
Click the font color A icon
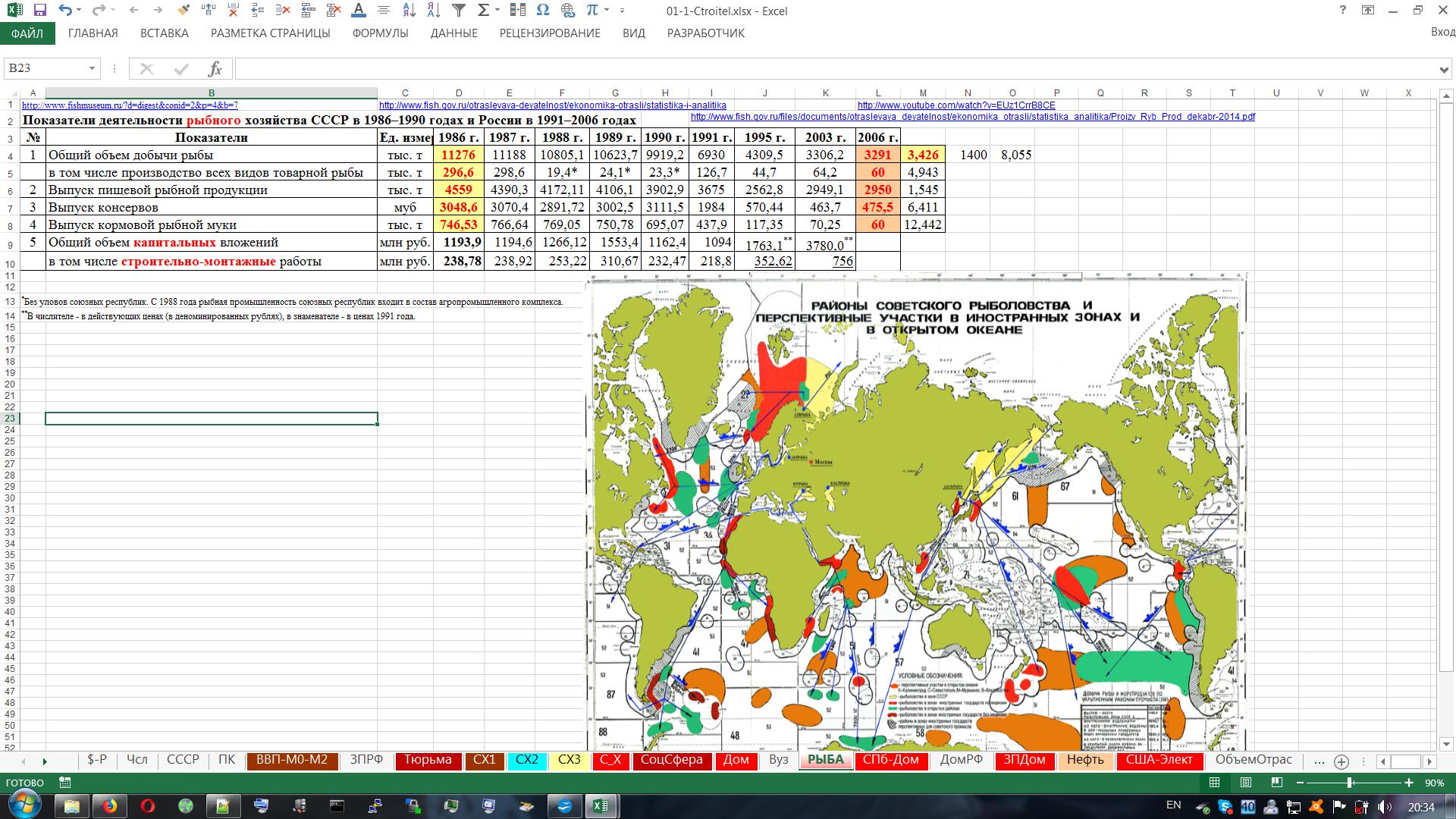359,11
